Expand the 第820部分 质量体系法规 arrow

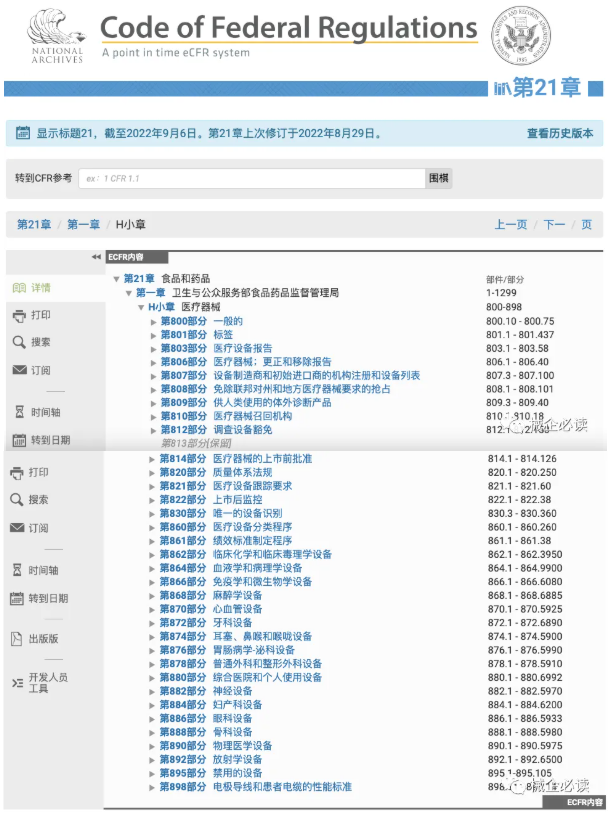point(152,473)
